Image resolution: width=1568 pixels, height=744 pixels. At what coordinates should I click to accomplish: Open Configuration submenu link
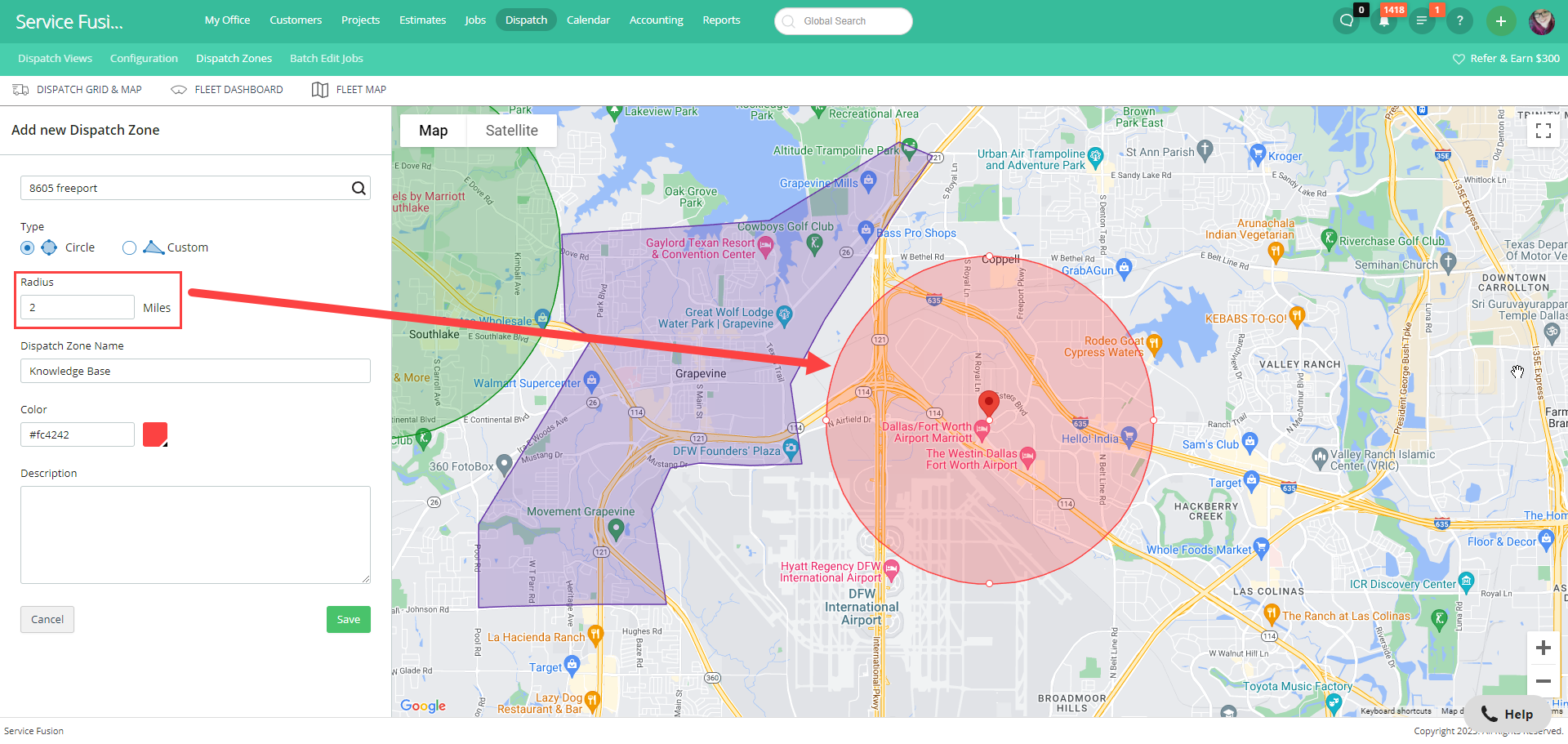(x=144, y=59)
